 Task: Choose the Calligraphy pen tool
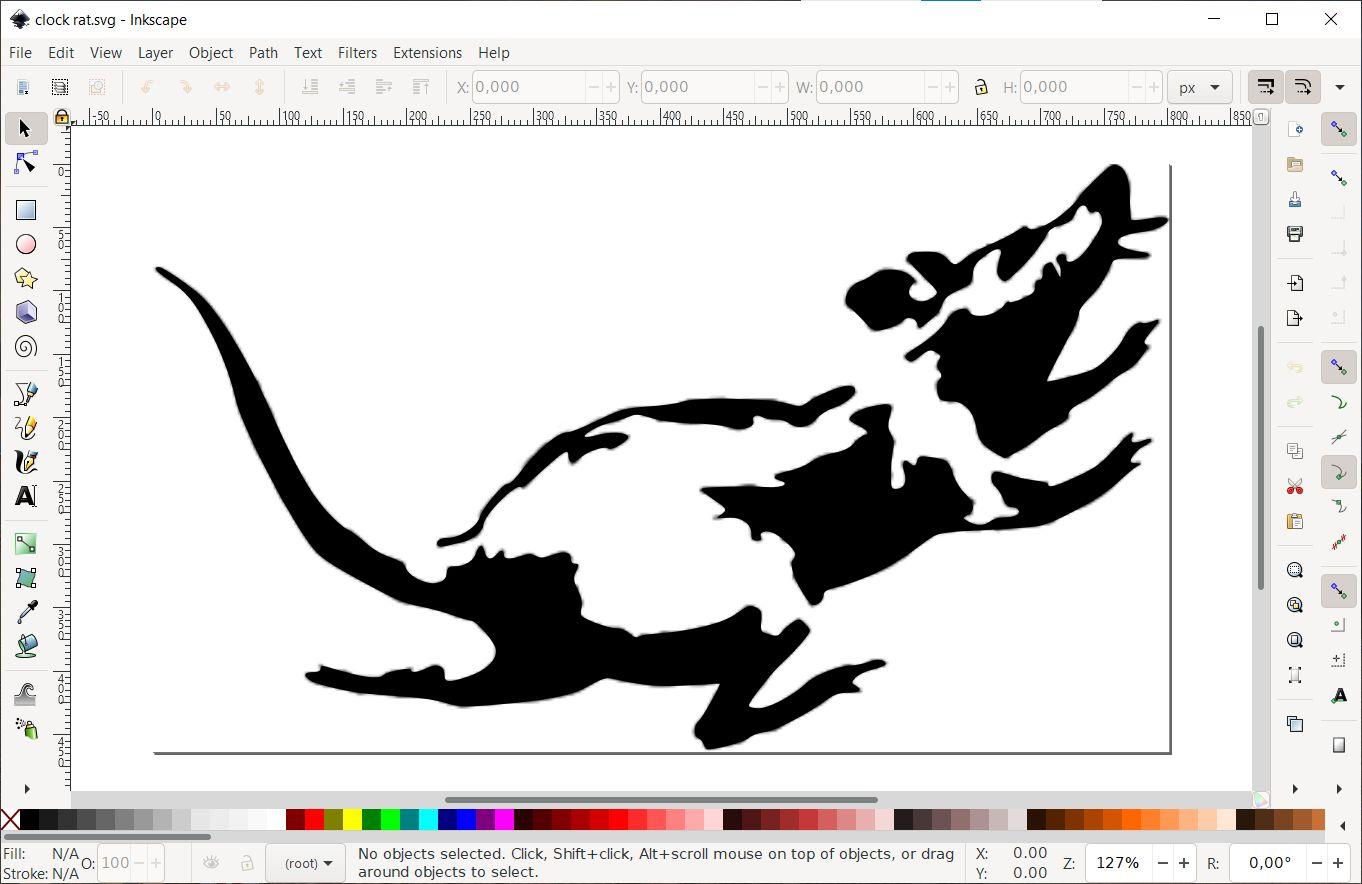[x=26, y=461]
